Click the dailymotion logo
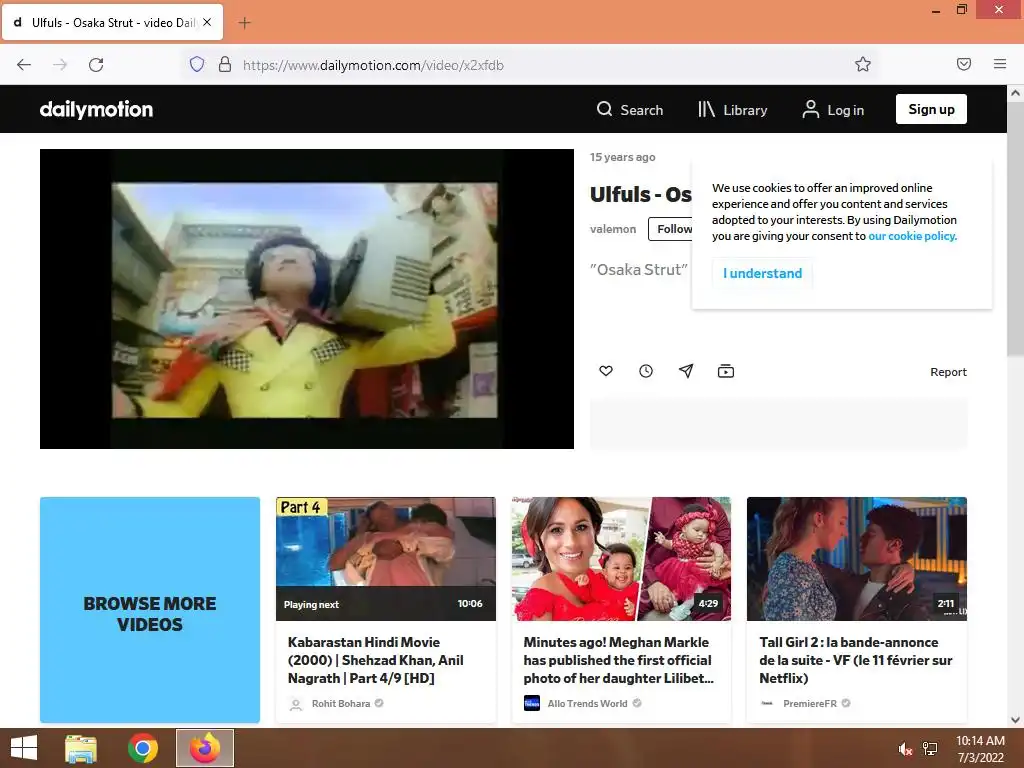The image size is (1024, 768). 96,109
